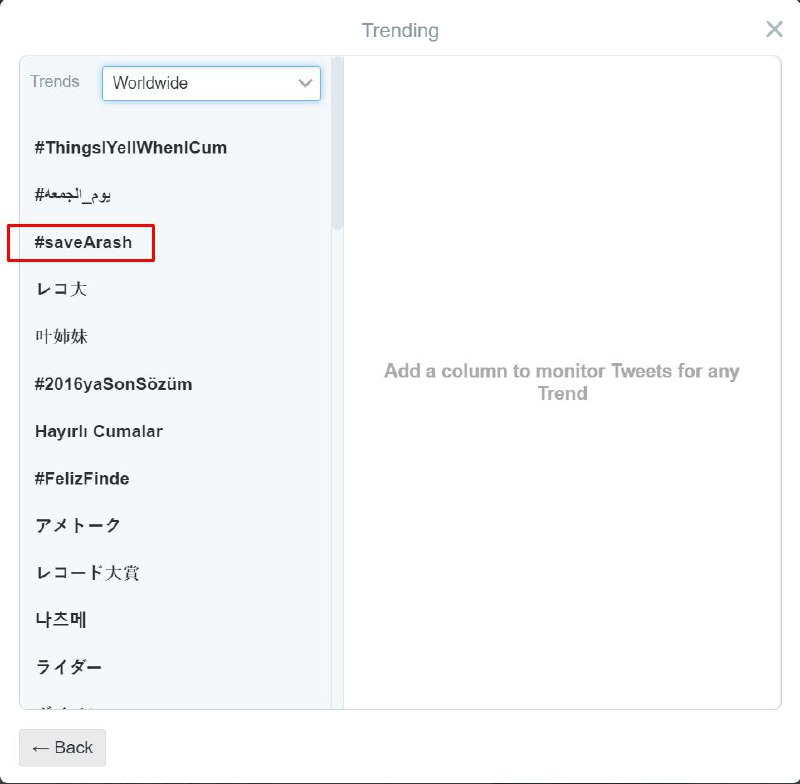Screen dimensions: 800x784
Task: Open the Hayırlı Cumalar trend
Action: click(x=98, y=431)
